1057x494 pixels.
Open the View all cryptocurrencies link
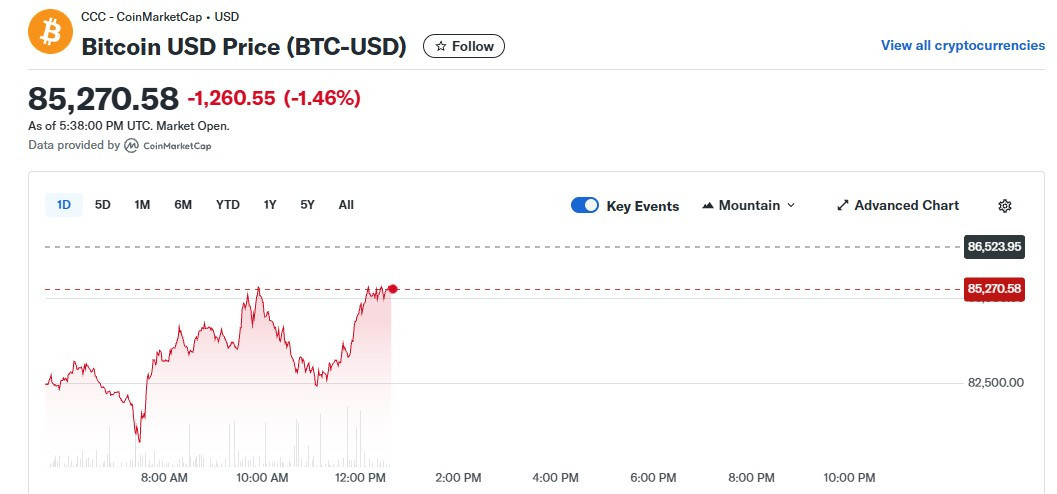coord(962,46)
